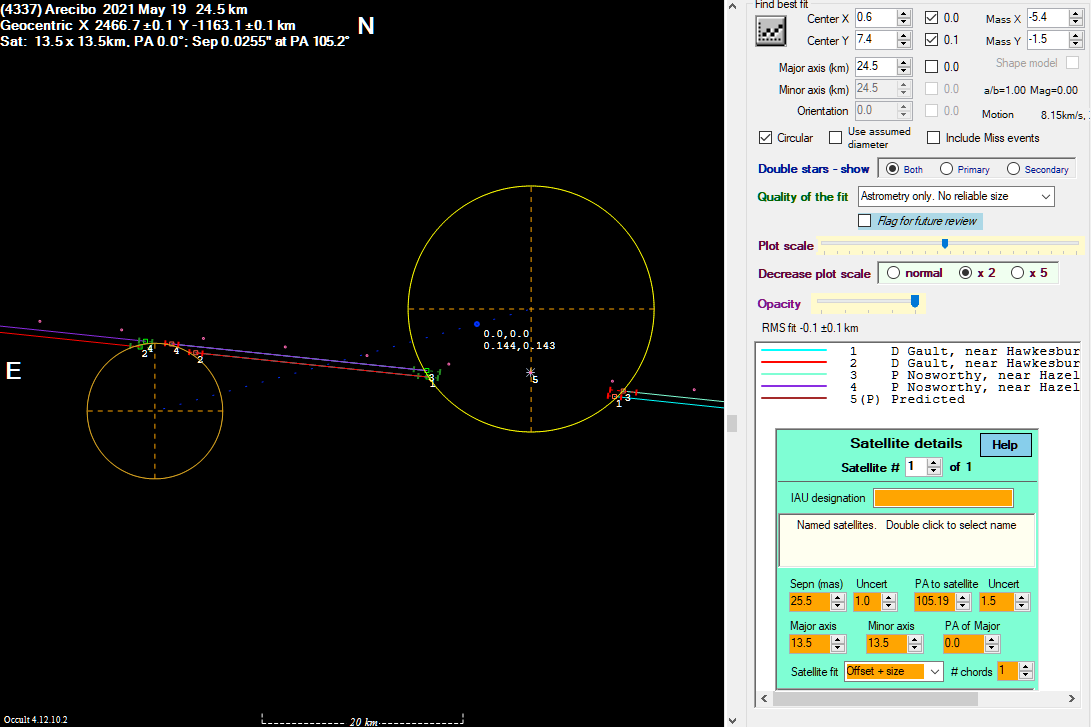Select Primary double star radio button
This screenshot has width=1091, height=727.
(x=946, y=169)
